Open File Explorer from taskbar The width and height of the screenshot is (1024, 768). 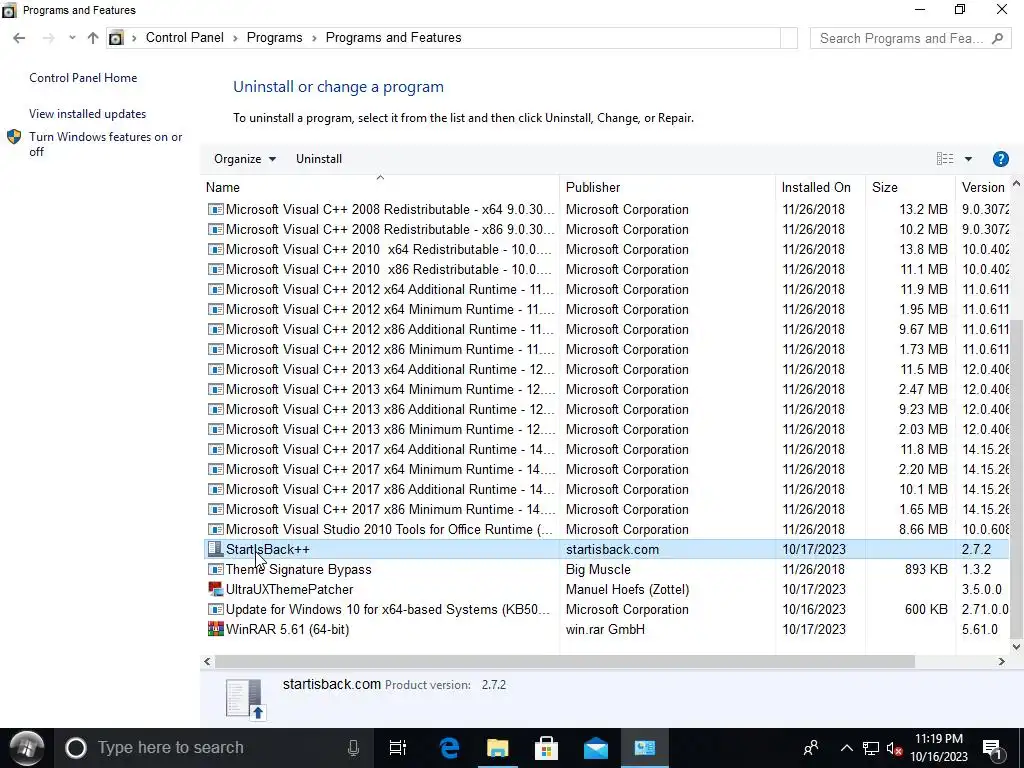498,748
